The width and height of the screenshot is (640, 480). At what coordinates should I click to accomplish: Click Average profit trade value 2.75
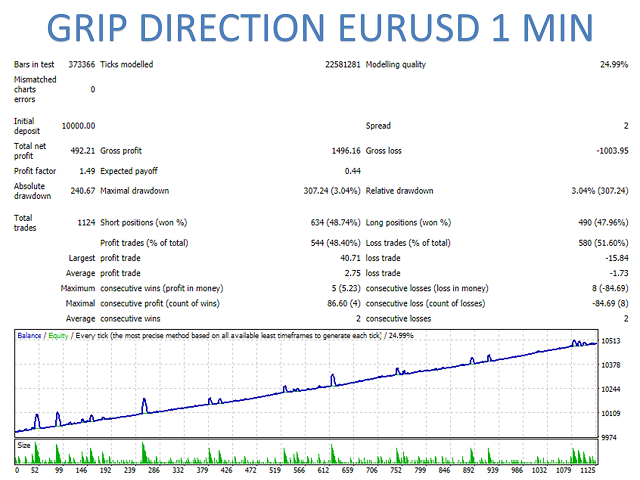coord(353,273)
